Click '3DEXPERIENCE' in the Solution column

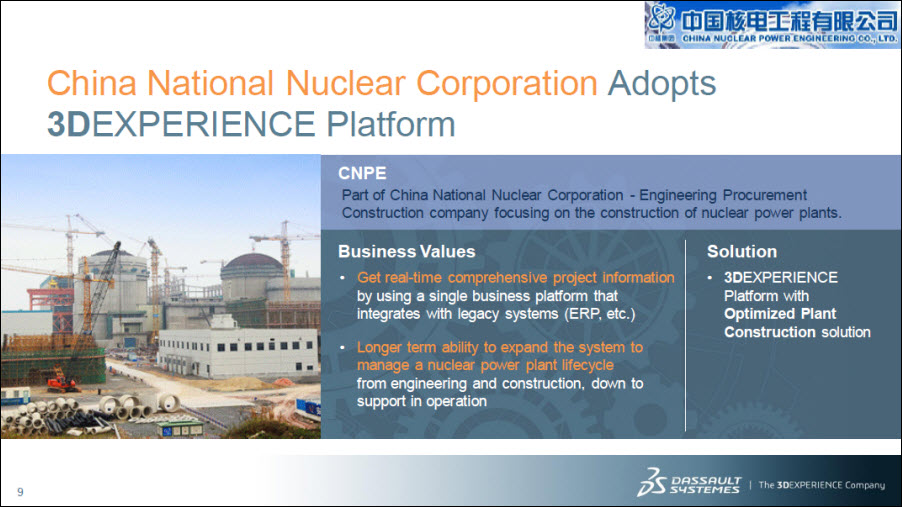coord(781,277)
